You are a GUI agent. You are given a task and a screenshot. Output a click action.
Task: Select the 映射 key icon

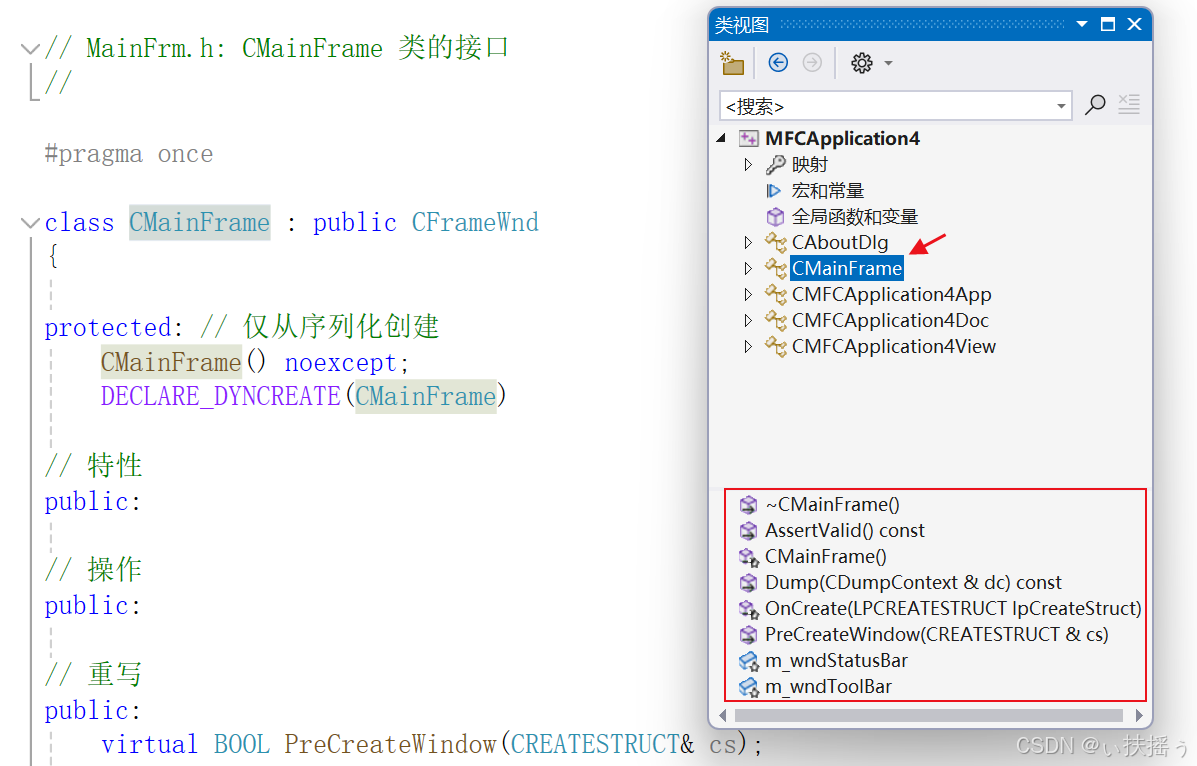[x=775, y=164]
